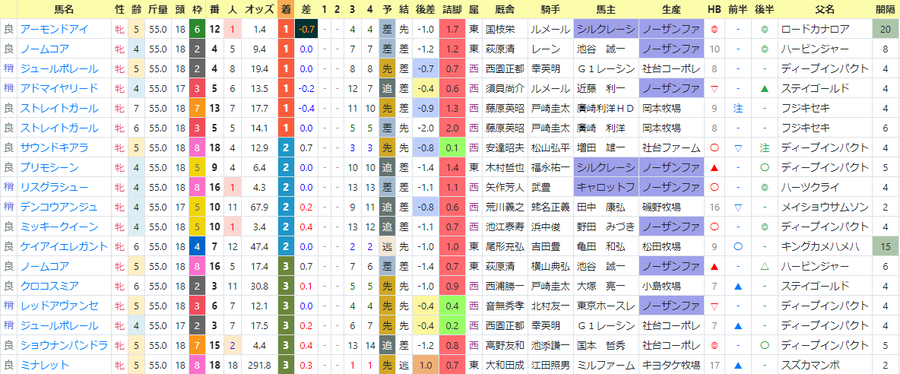Click the interval cell showing 20
900x374 pixels.
(886, 29)
